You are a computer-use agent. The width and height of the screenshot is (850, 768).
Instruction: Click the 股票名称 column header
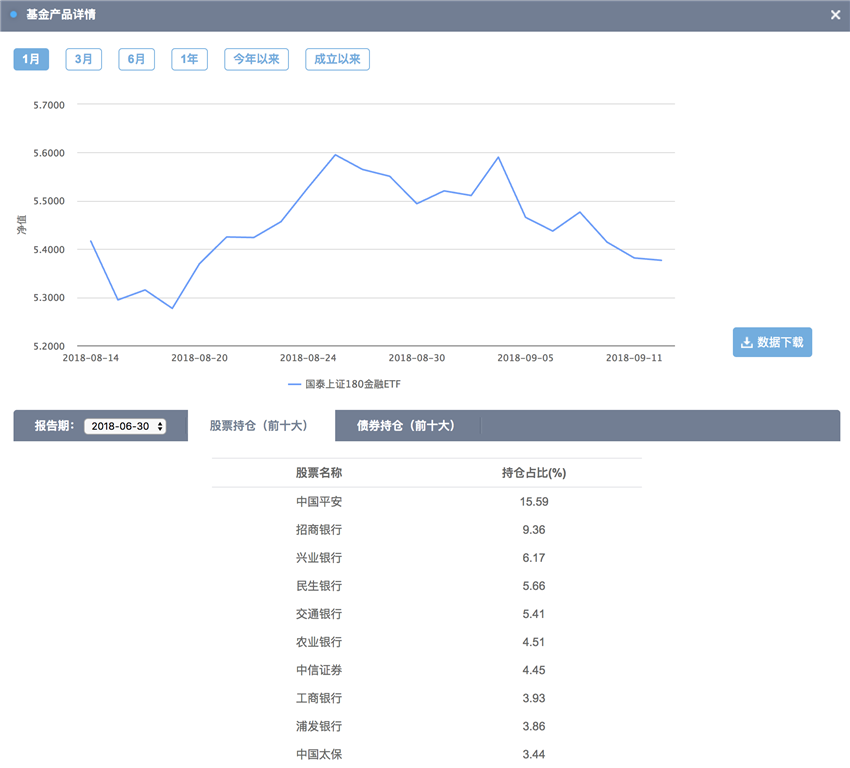(319, 473)
